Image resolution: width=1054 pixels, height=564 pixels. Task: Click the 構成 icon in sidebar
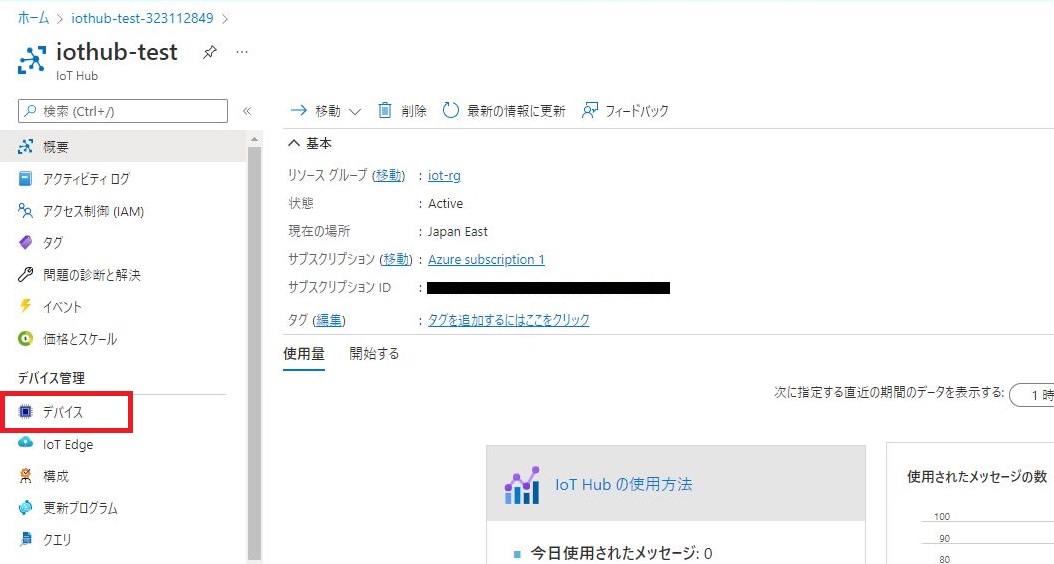pos(25,476)
